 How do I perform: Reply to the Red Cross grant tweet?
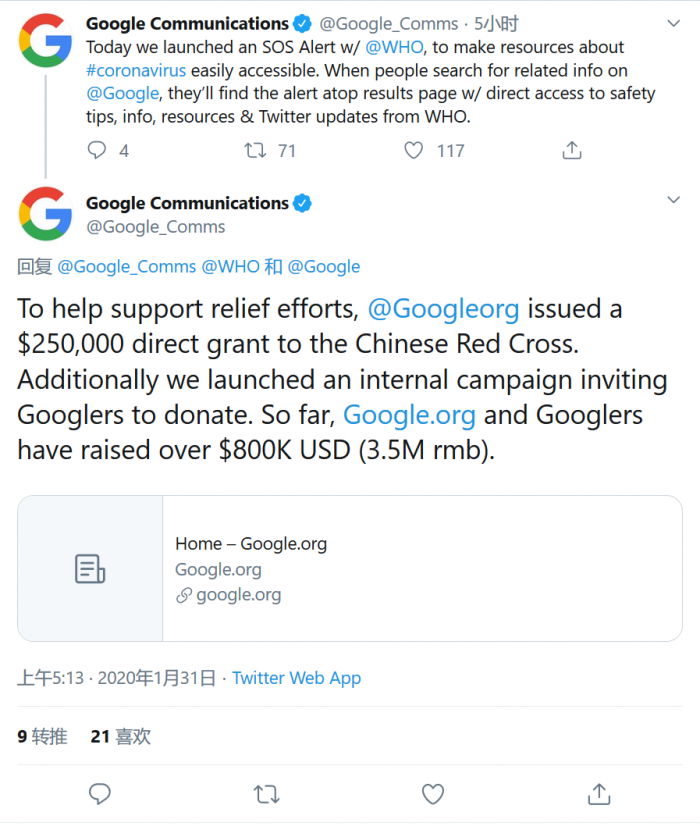coord(99,794)
